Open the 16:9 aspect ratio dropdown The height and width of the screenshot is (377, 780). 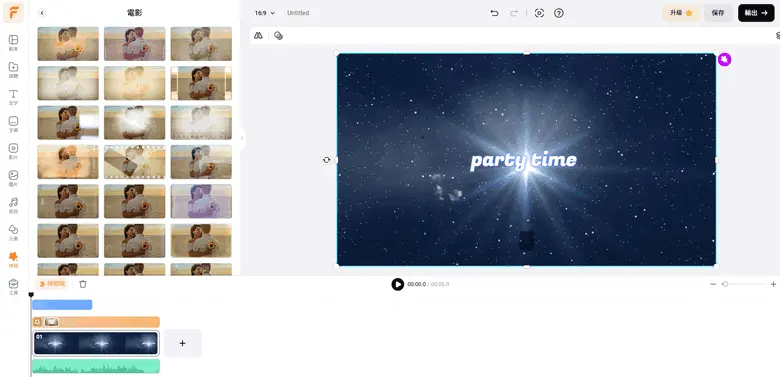coord(265,13)
